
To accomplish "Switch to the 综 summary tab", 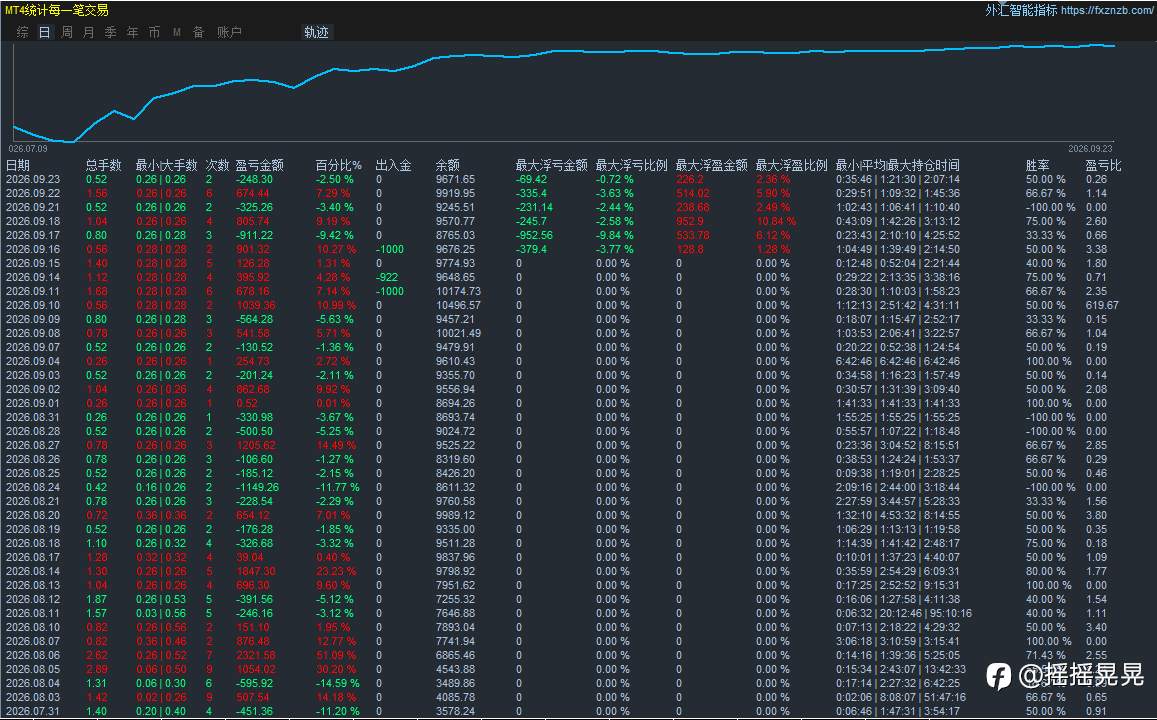I will (23, 32).
